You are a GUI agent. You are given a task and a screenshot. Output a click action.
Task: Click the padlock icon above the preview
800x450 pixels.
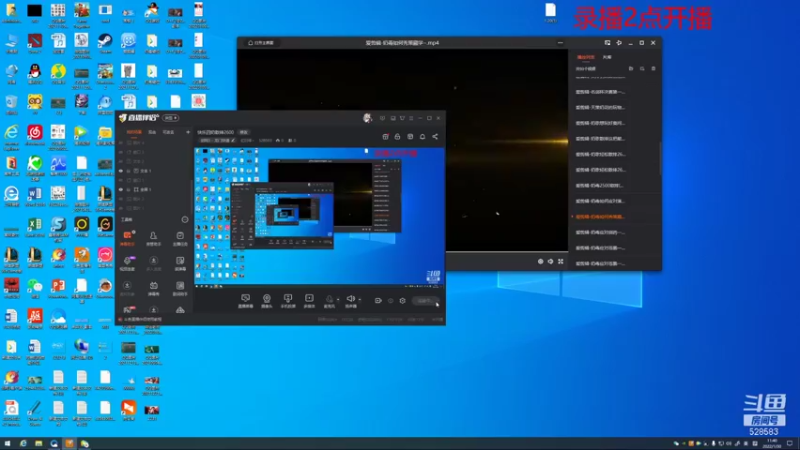click(397, 137)
